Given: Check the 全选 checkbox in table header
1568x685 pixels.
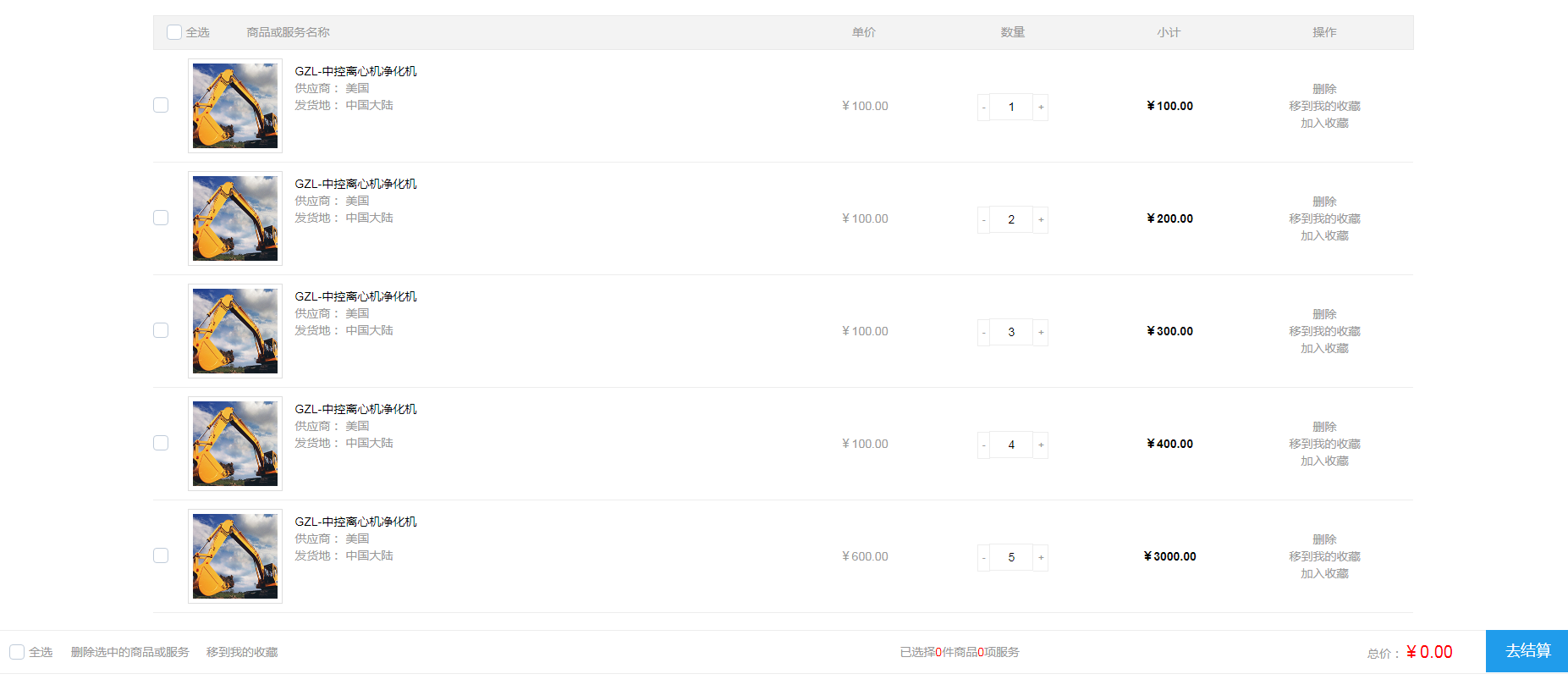Looking at the screenshot, I should point(174,32).
